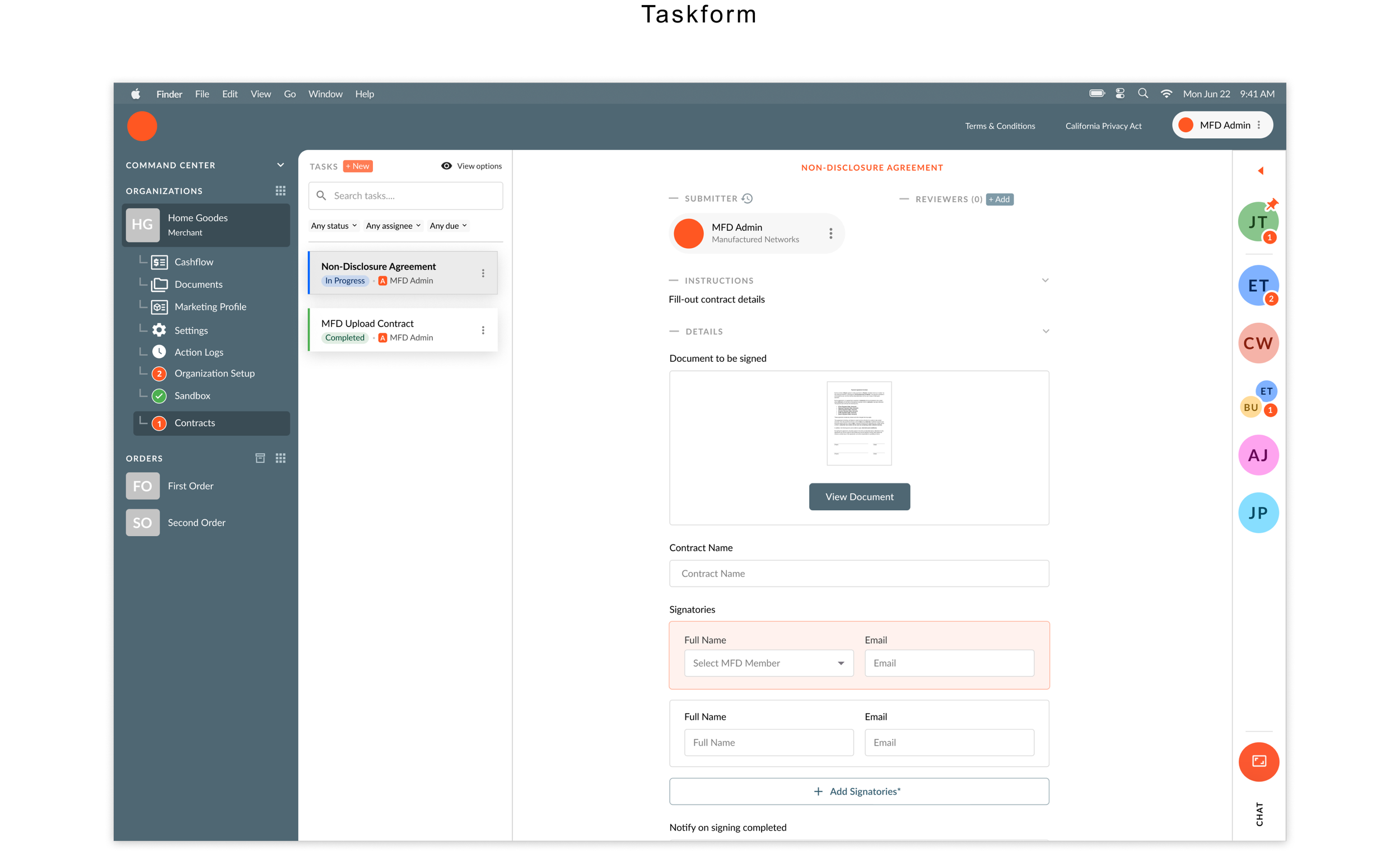Viewport: 1400px width, 852px height.
Task: Click the orders archive icon
Action: pos(260,458)
